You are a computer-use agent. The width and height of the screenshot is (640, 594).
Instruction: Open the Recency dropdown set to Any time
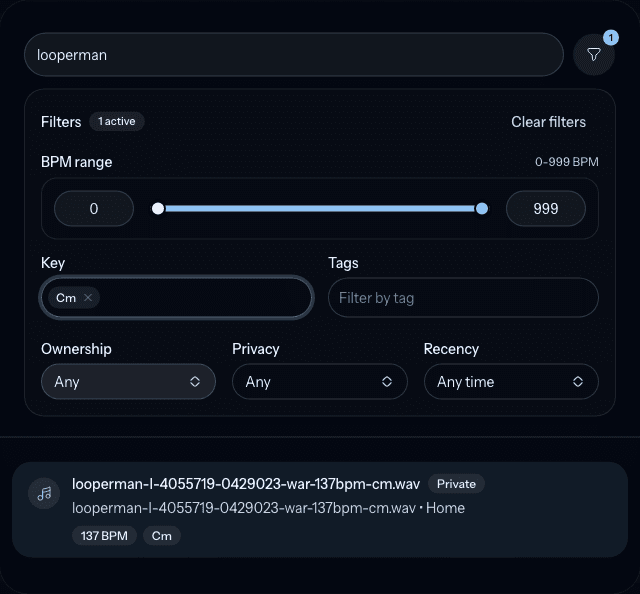click(511, 382)
